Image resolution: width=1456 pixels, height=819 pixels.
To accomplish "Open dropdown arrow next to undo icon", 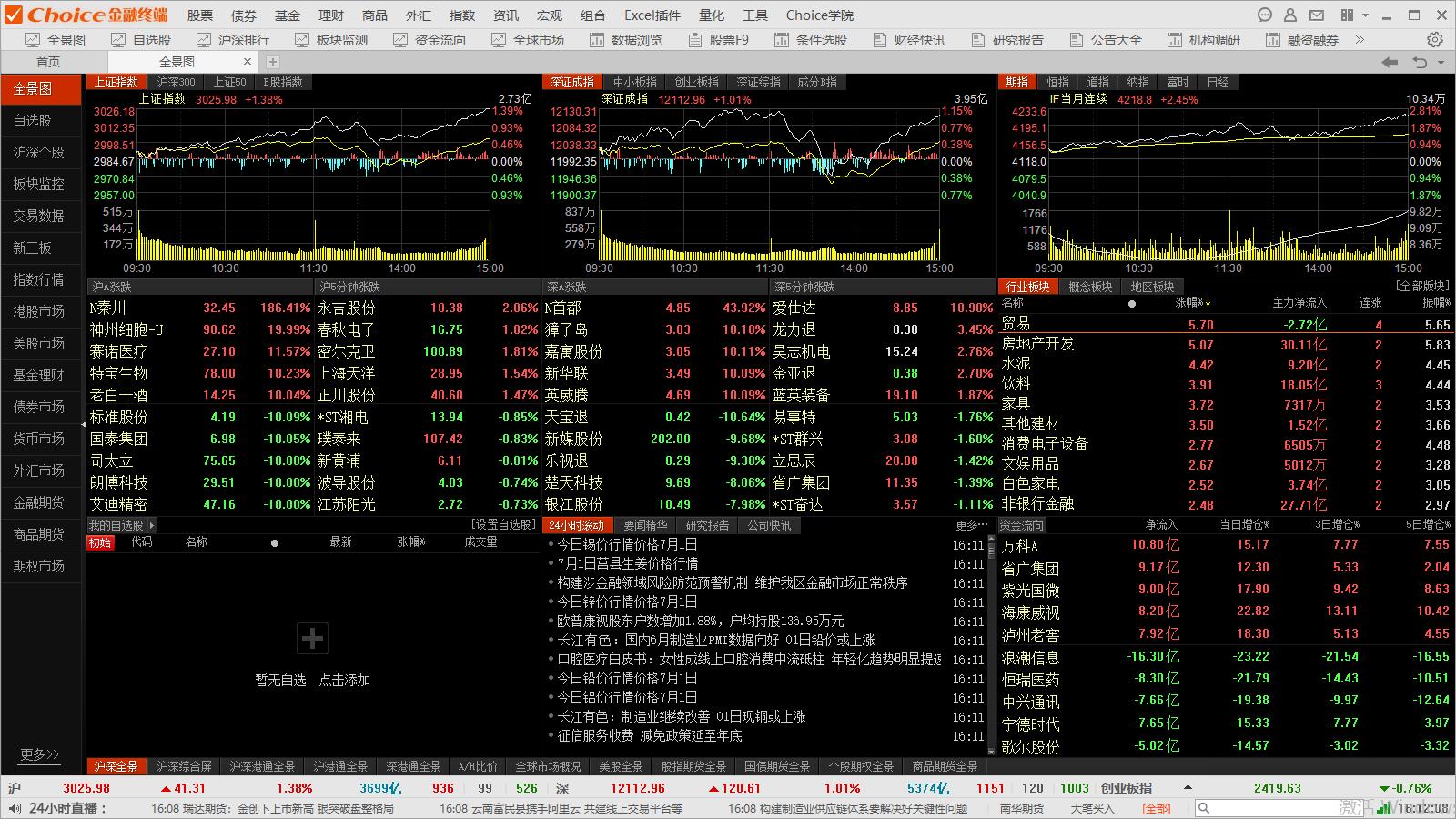I will pos(1441,63).
